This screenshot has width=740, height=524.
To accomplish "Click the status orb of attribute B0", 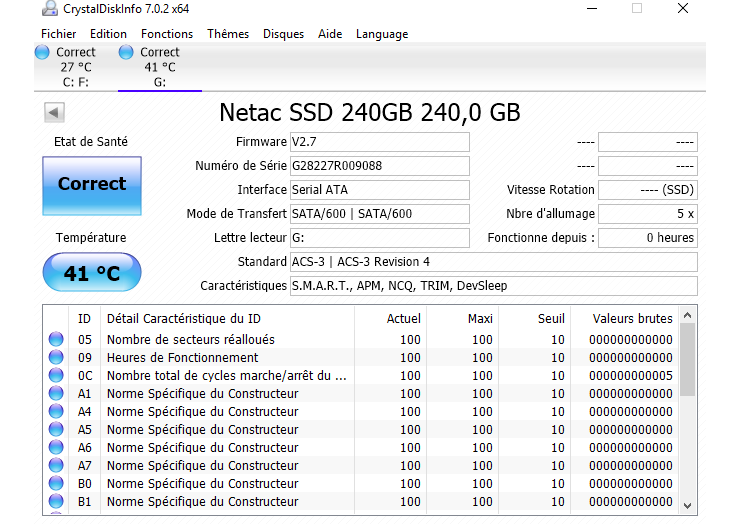I will pos(56,483).
